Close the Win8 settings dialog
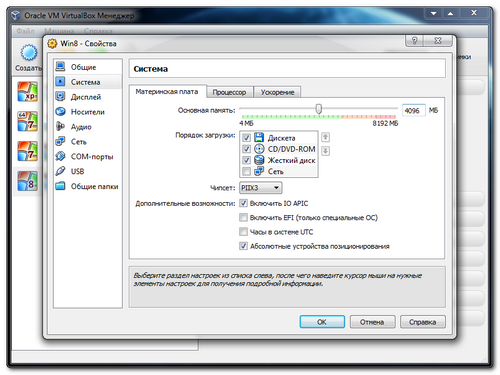Viewport: 500px width, 375px height. coord(438,41)
